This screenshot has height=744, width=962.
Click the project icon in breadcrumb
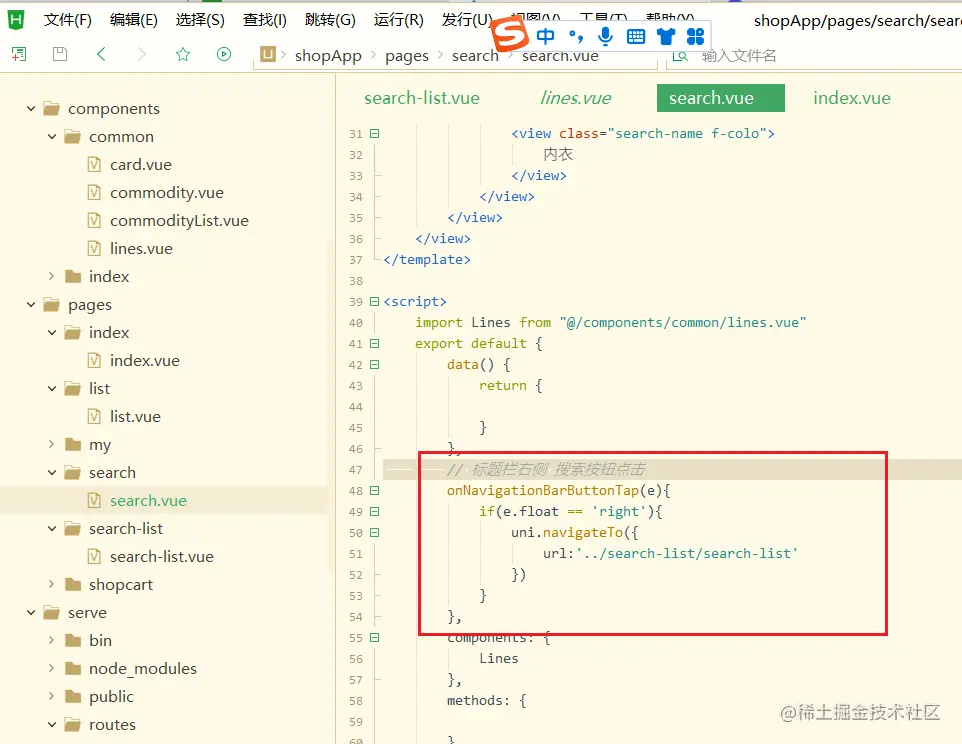point(268,55)
